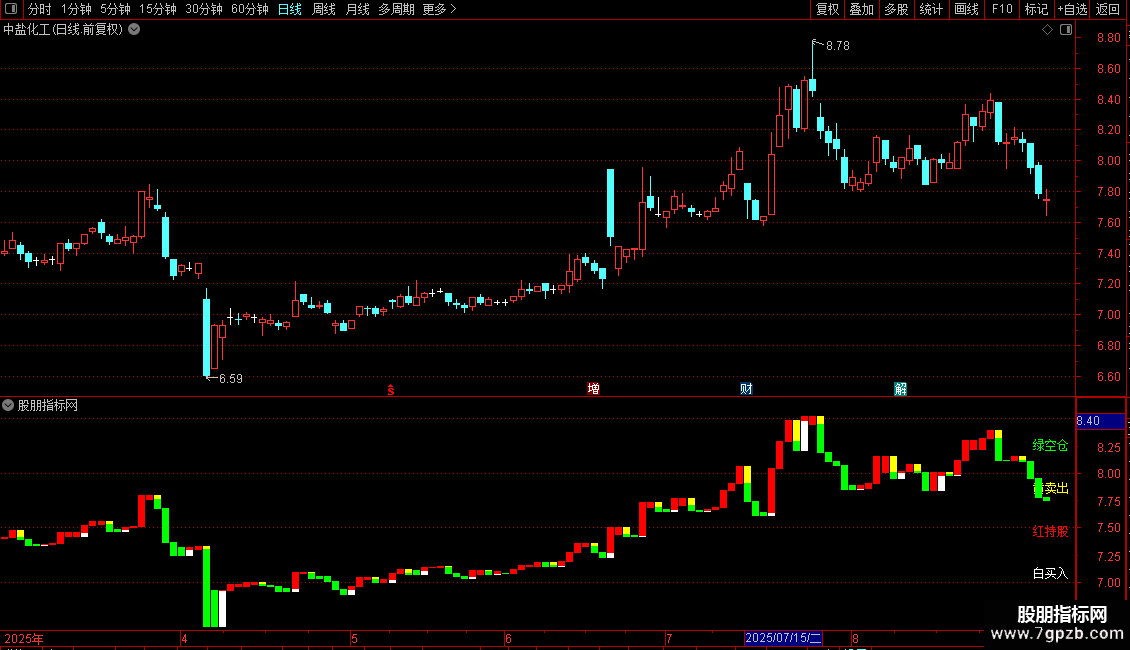The width and height of the screenshot is (1130, 650).
Task: Open the 复权 adjustment options
Action: pos(827,9)
